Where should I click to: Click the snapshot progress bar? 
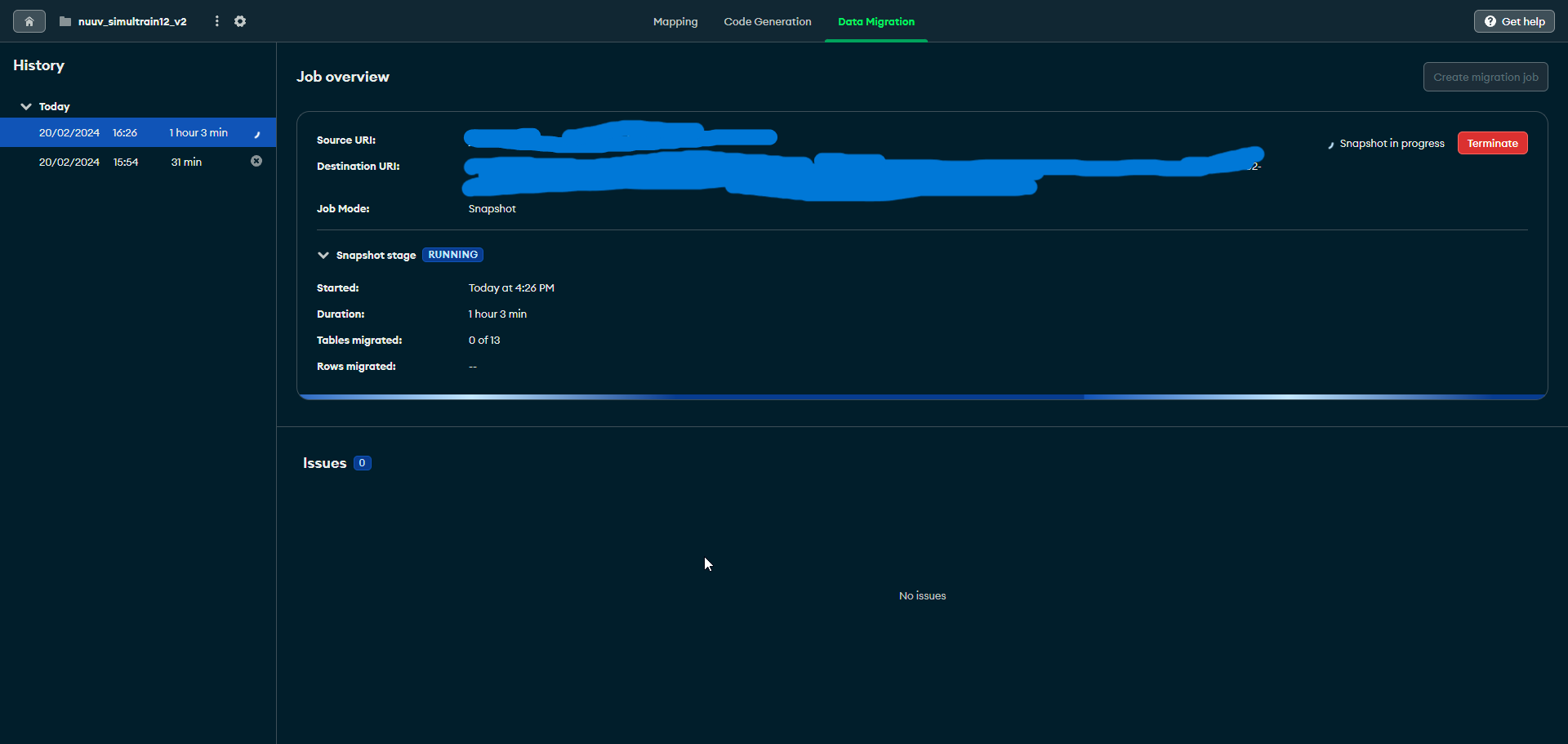tap(921, 397)
